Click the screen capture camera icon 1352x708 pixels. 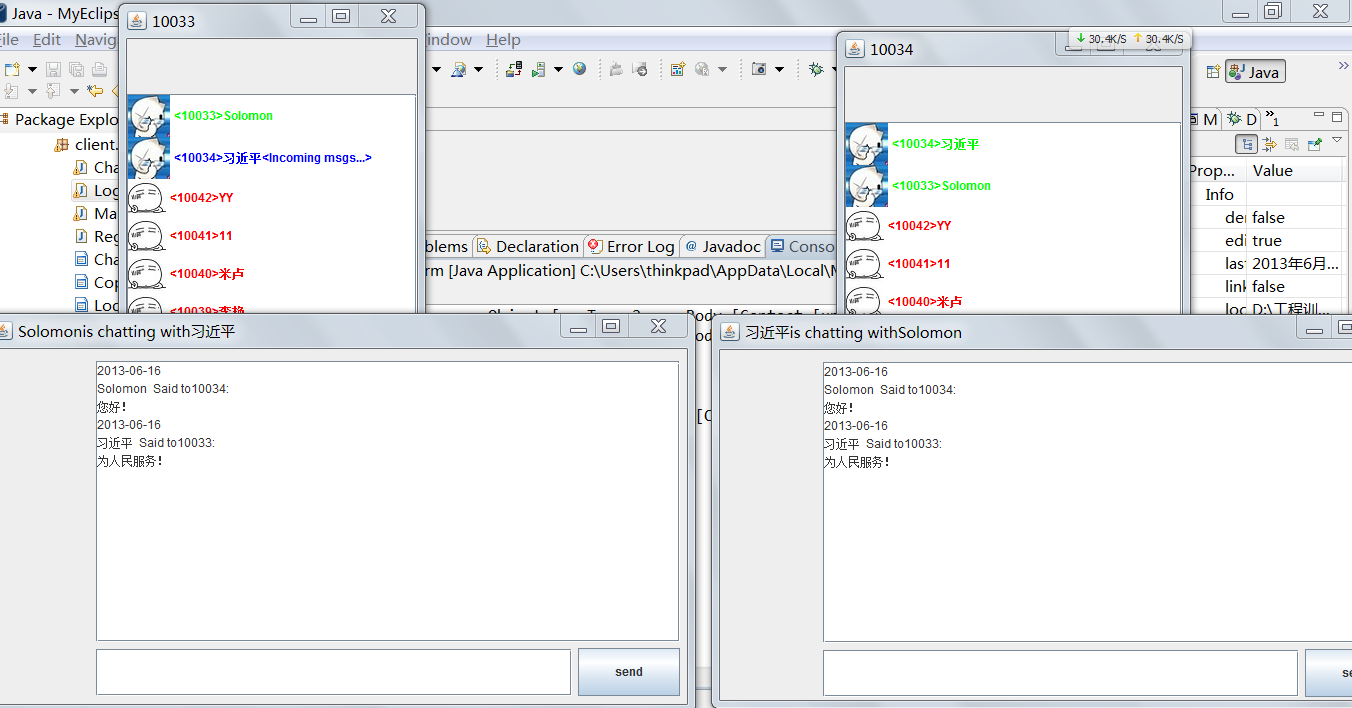759,69
